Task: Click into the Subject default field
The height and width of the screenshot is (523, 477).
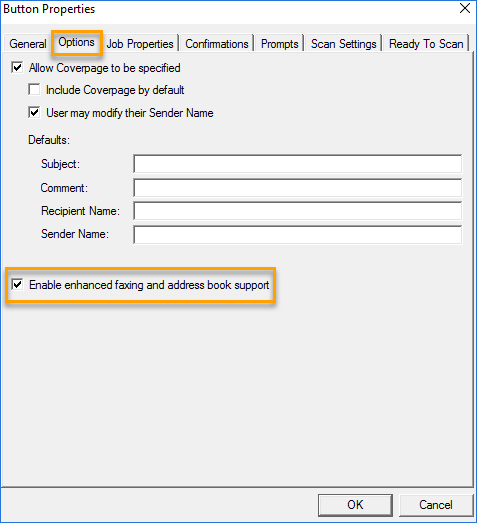Action: 298,164
